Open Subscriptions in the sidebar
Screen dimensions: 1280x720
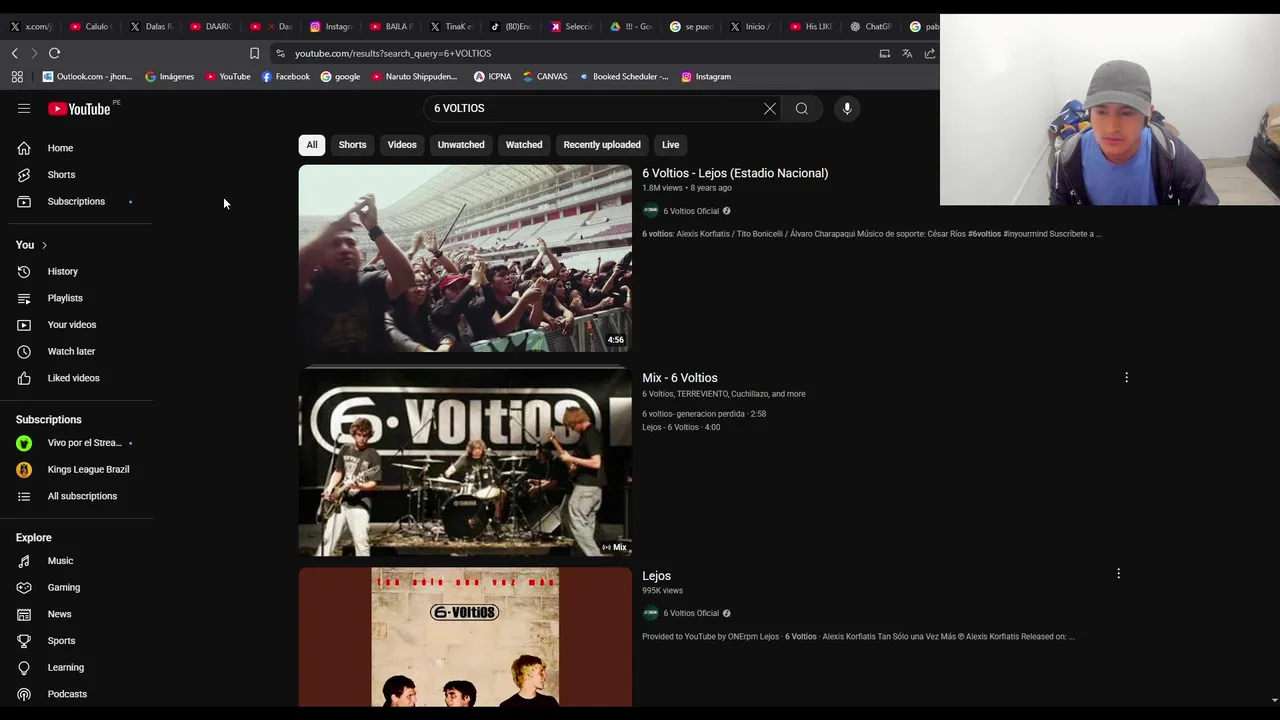coord(77,202)
